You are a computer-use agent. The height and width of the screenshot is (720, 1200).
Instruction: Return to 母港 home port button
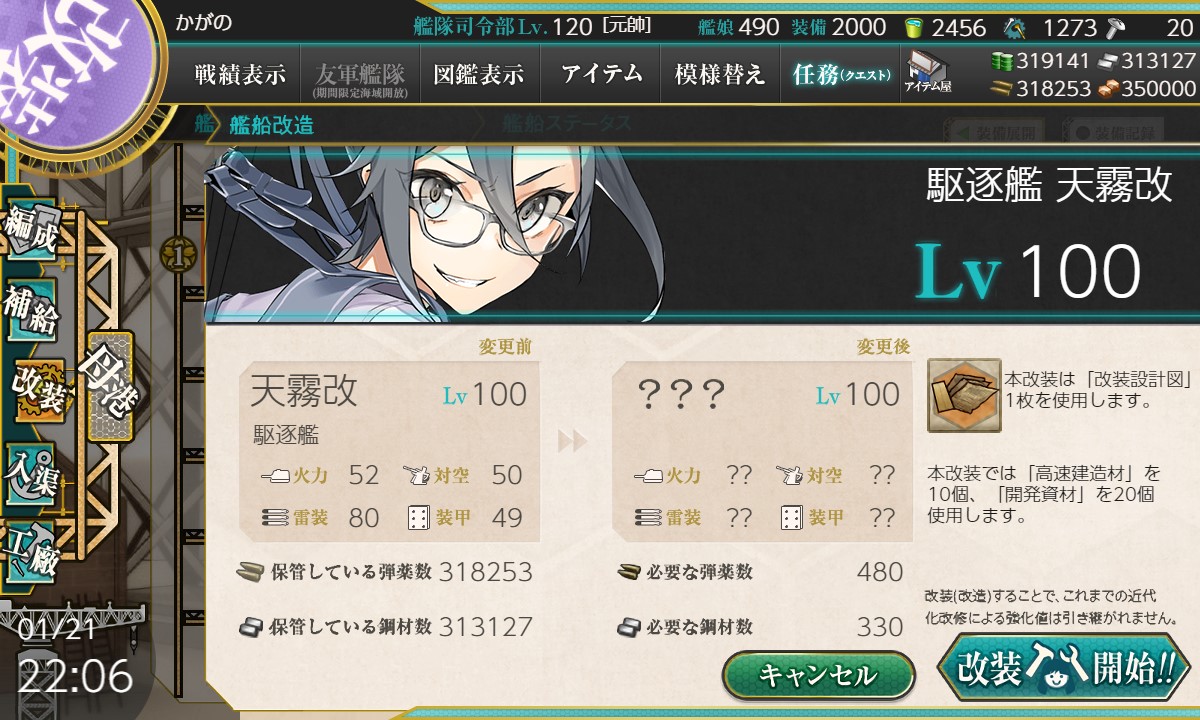[x=110, y=387]
